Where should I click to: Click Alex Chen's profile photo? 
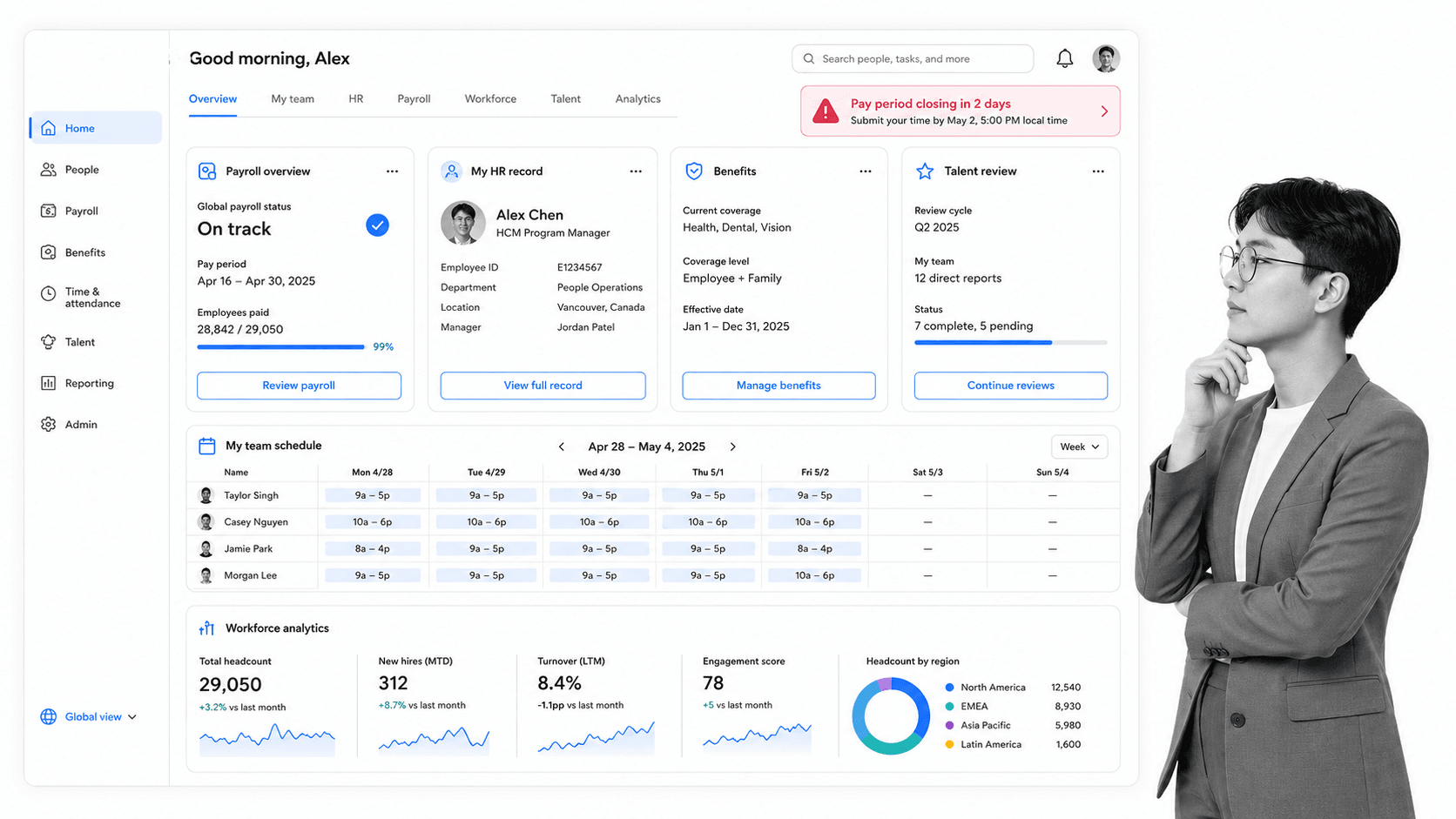coord(463,223)
